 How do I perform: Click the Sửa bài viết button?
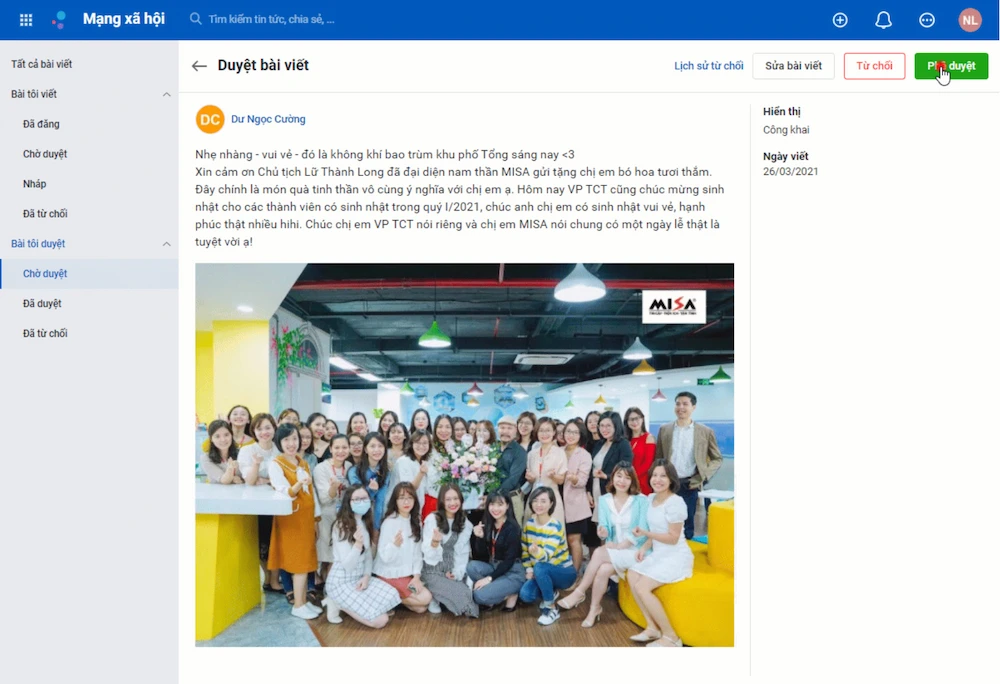(793, 66)
